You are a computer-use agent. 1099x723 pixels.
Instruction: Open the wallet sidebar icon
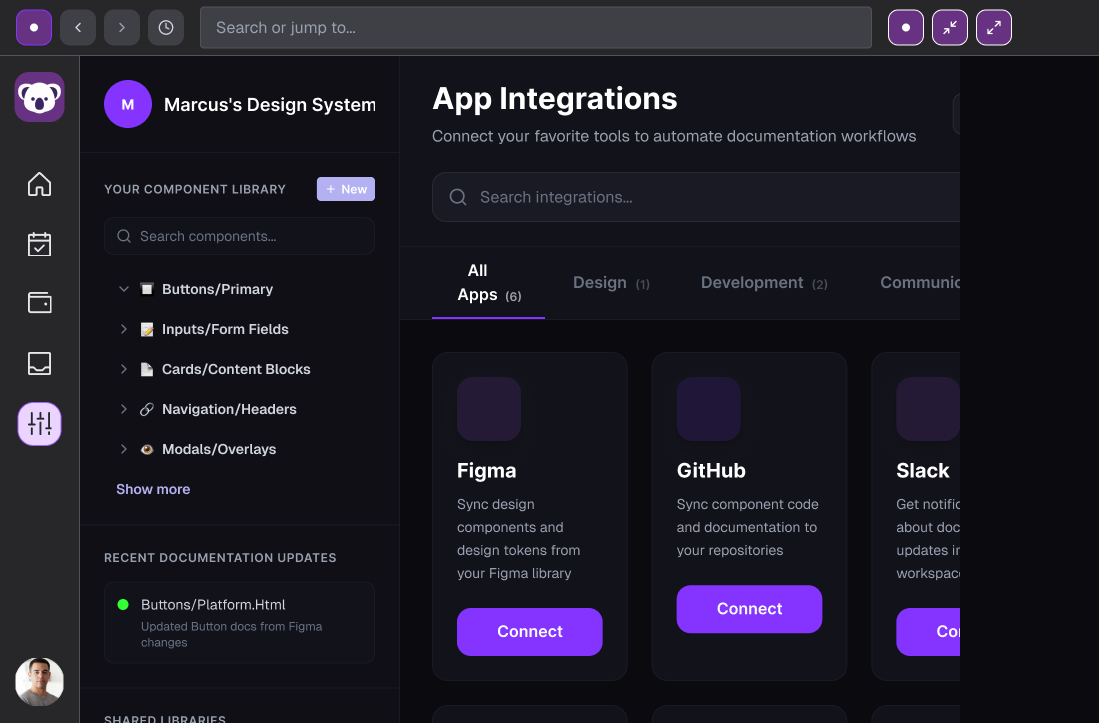click(39, 303)
